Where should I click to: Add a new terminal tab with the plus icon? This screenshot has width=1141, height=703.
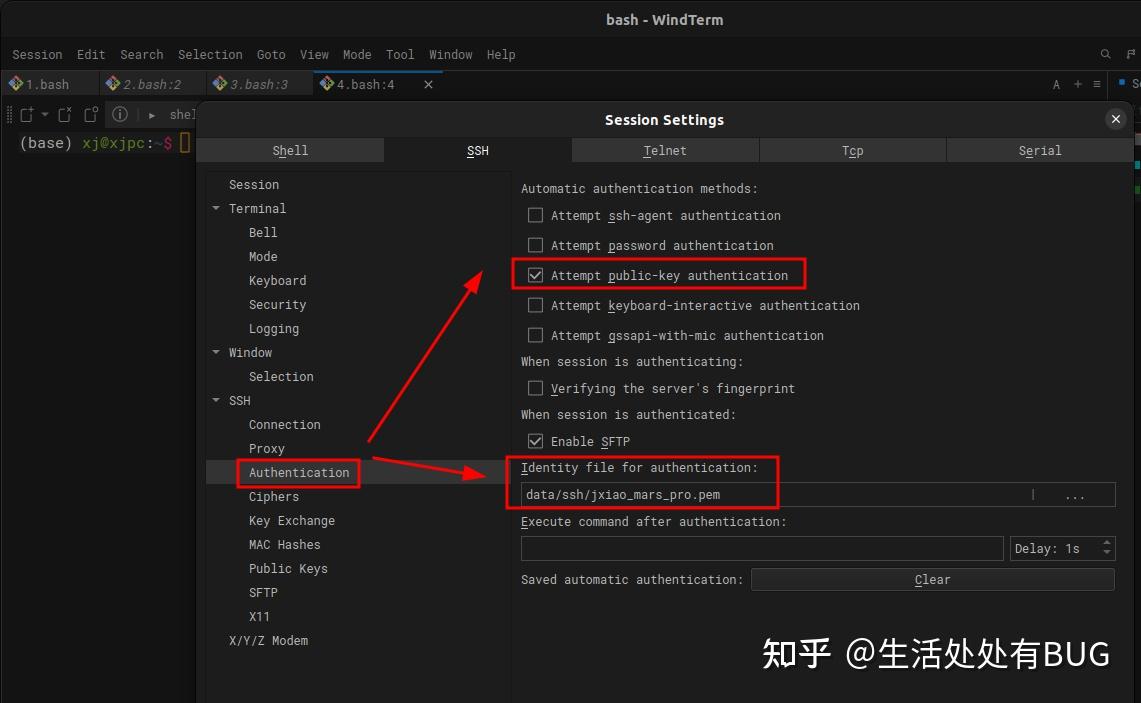pos(1075,84)
